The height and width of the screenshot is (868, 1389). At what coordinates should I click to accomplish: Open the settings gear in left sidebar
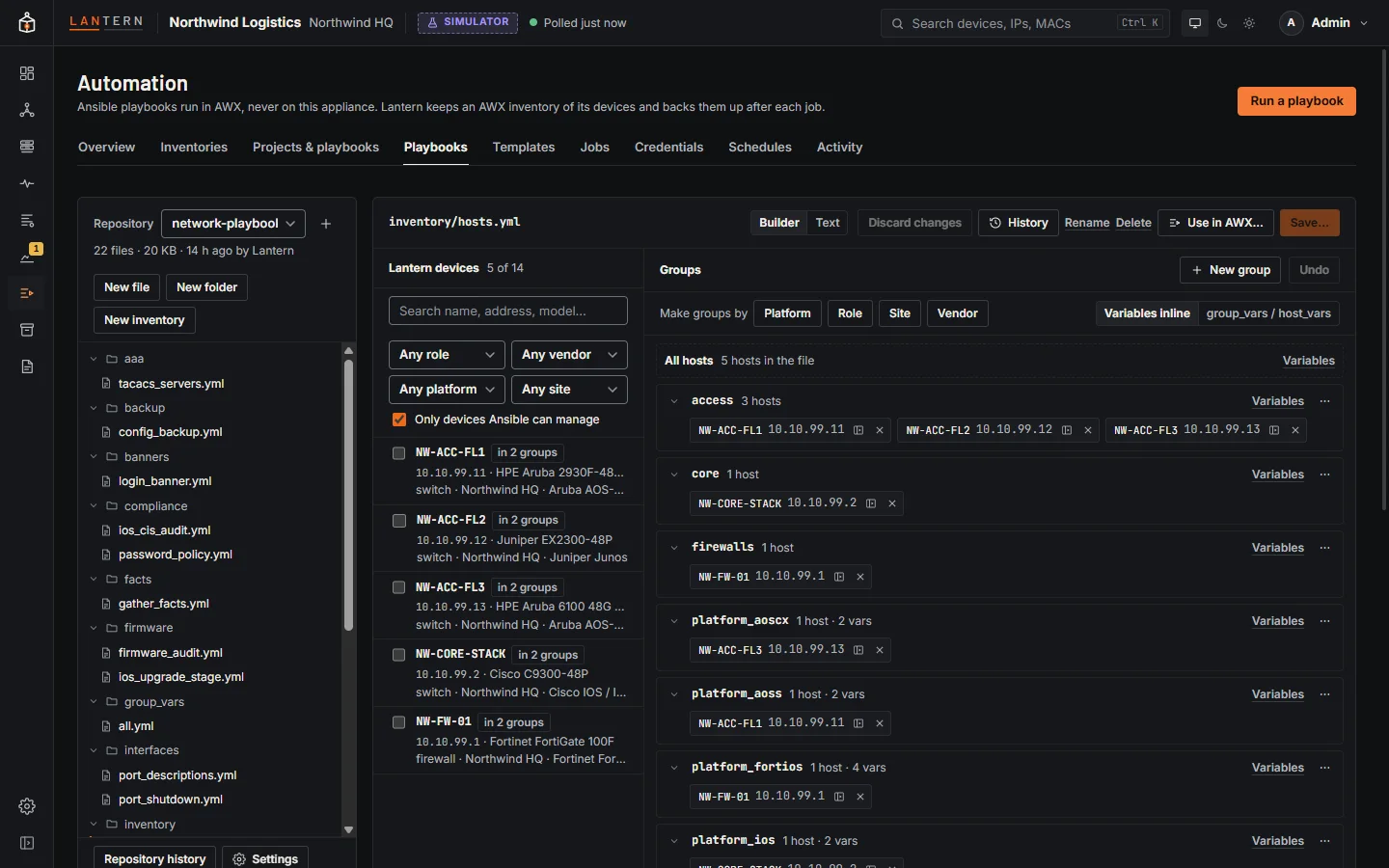click(x=27, y=806)
